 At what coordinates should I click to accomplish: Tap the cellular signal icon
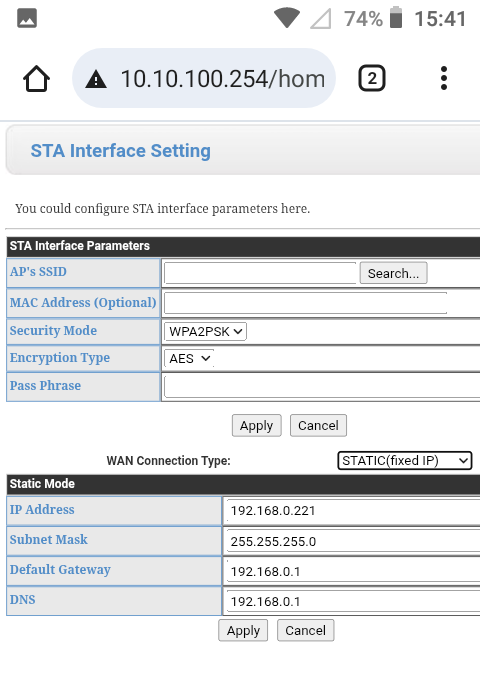(x=321, y=19)
